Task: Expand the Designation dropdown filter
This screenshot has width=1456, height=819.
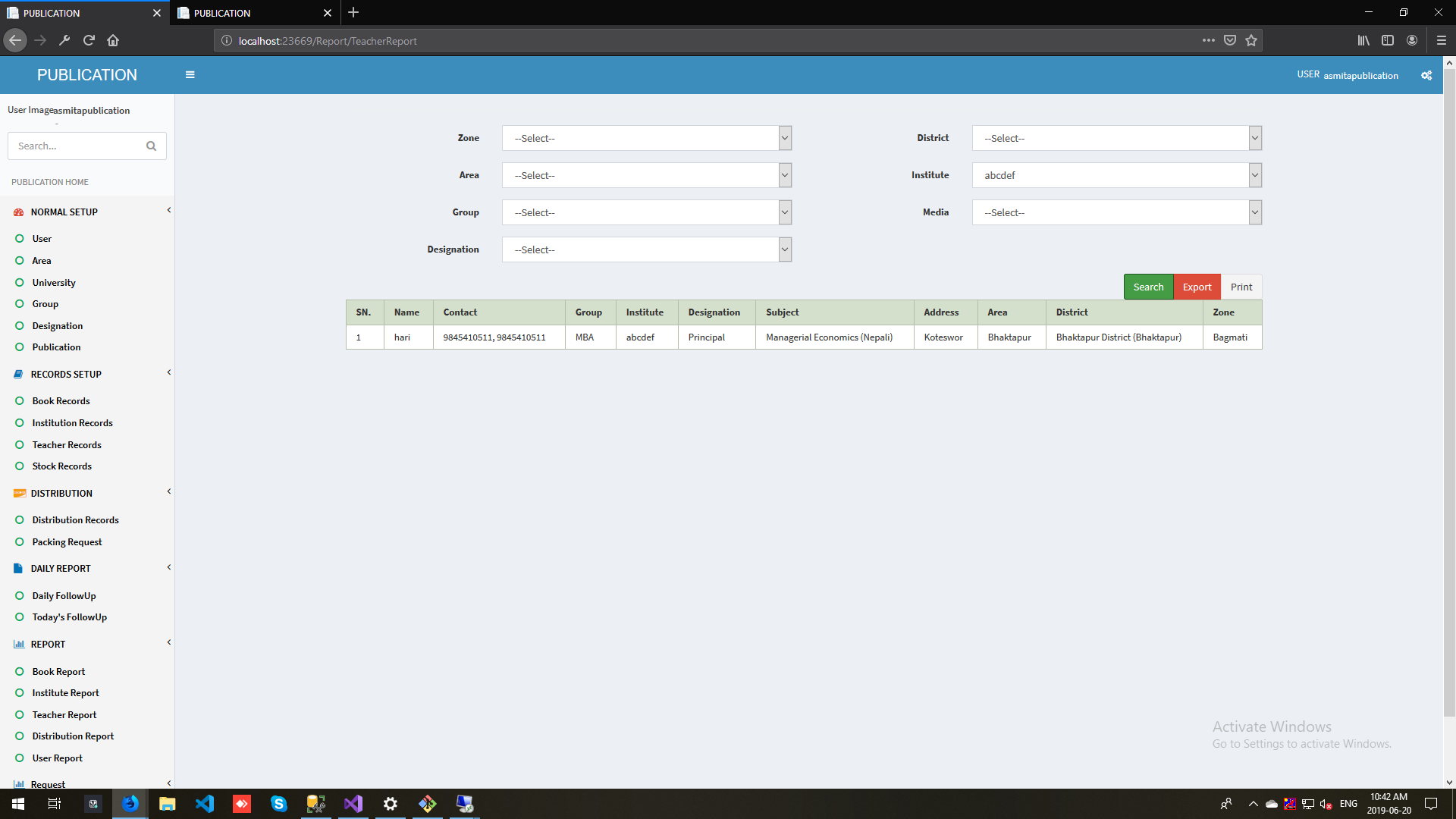Action: pos(646,249)
